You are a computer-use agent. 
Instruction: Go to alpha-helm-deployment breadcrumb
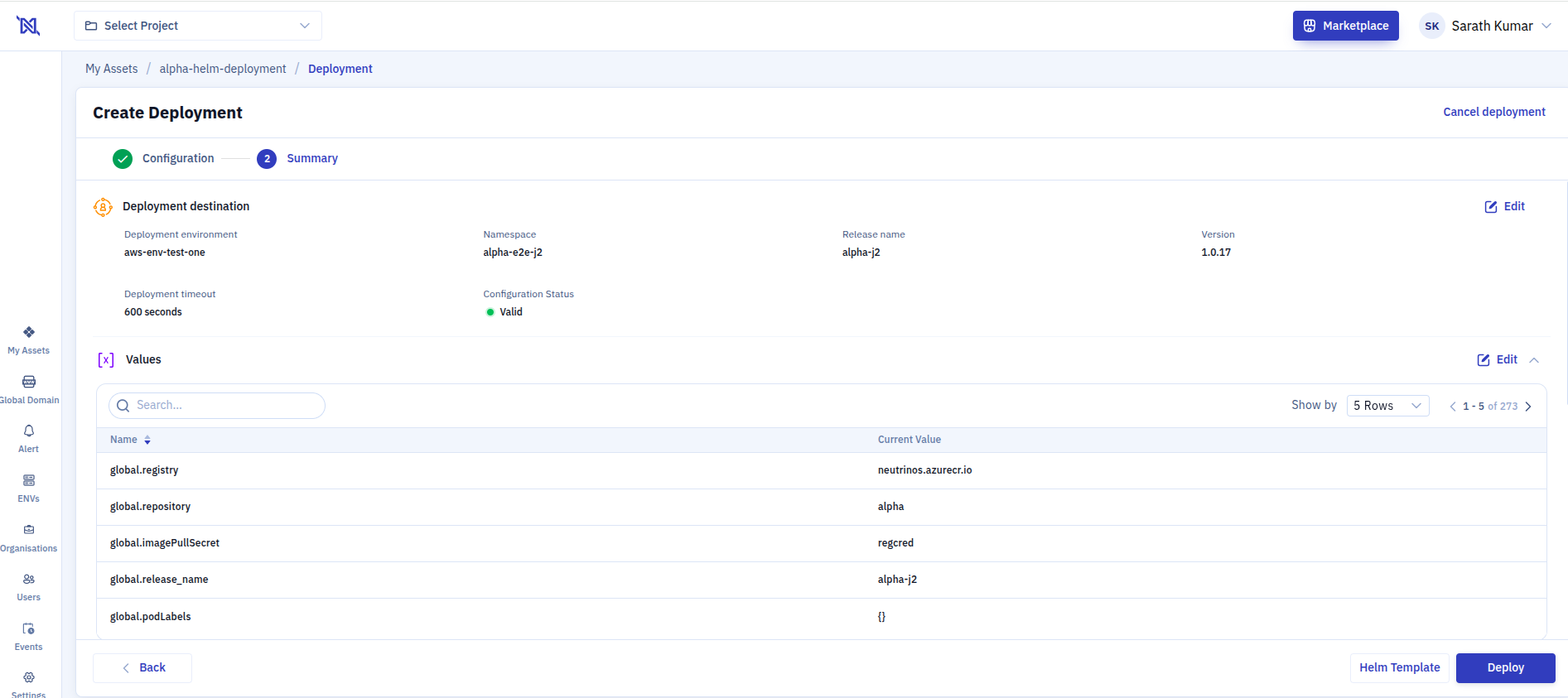pos(223,69)
